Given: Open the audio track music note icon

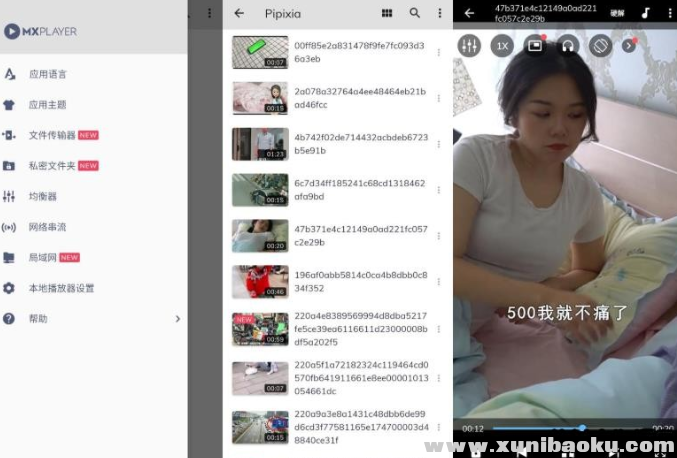Looking at the screenshot, I should 646,13.
